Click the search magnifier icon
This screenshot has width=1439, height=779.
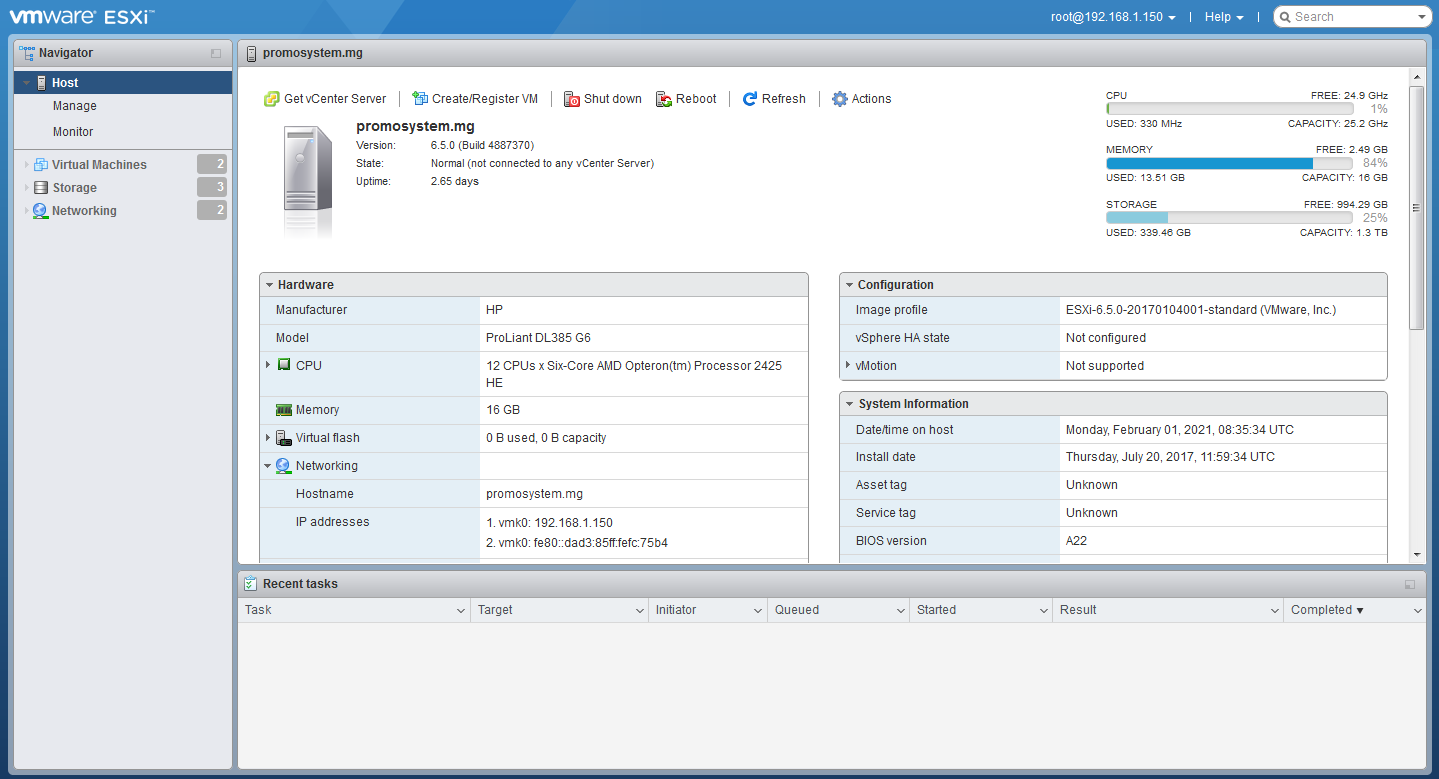(x=1286, y=17)
